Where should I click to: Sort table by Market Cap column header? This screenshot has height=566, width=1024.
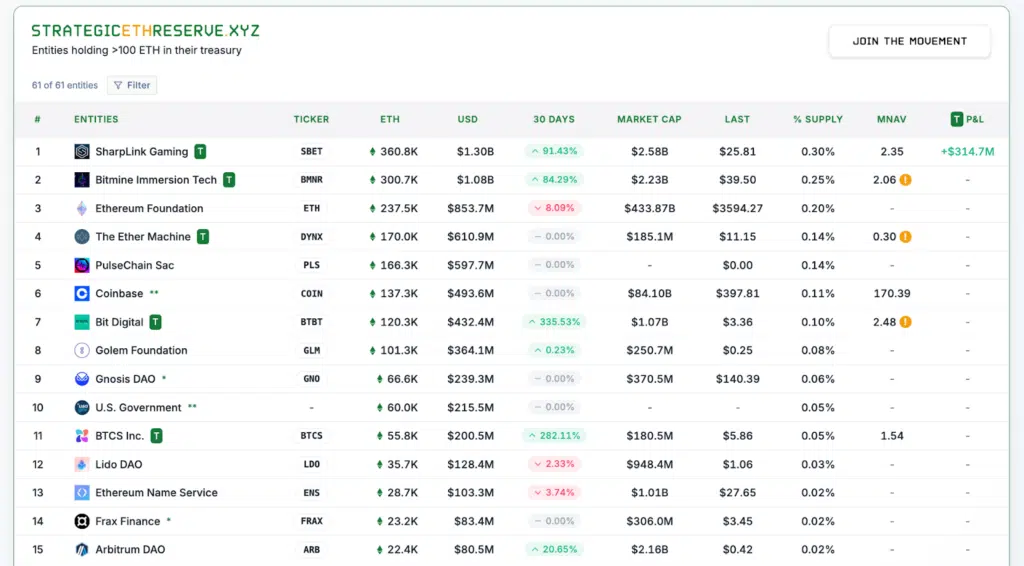[x=649, y=119]
